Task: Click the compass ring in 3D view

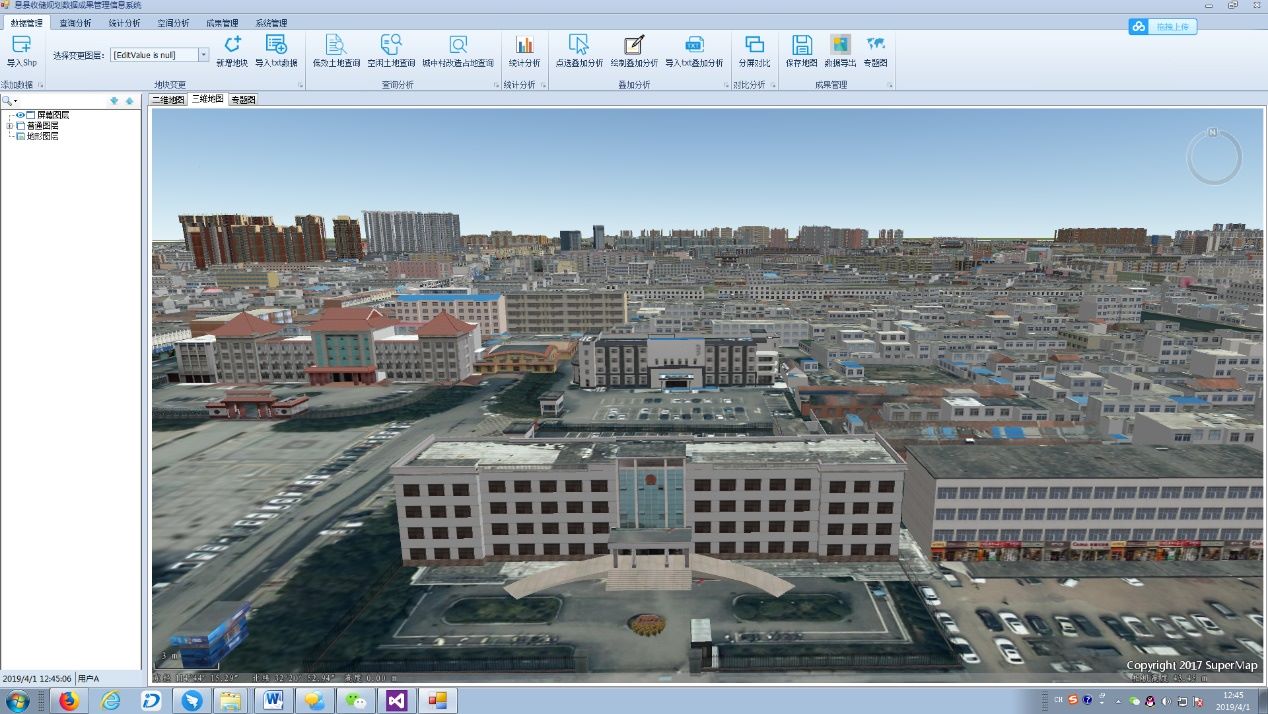Action: click(1214, 157)
